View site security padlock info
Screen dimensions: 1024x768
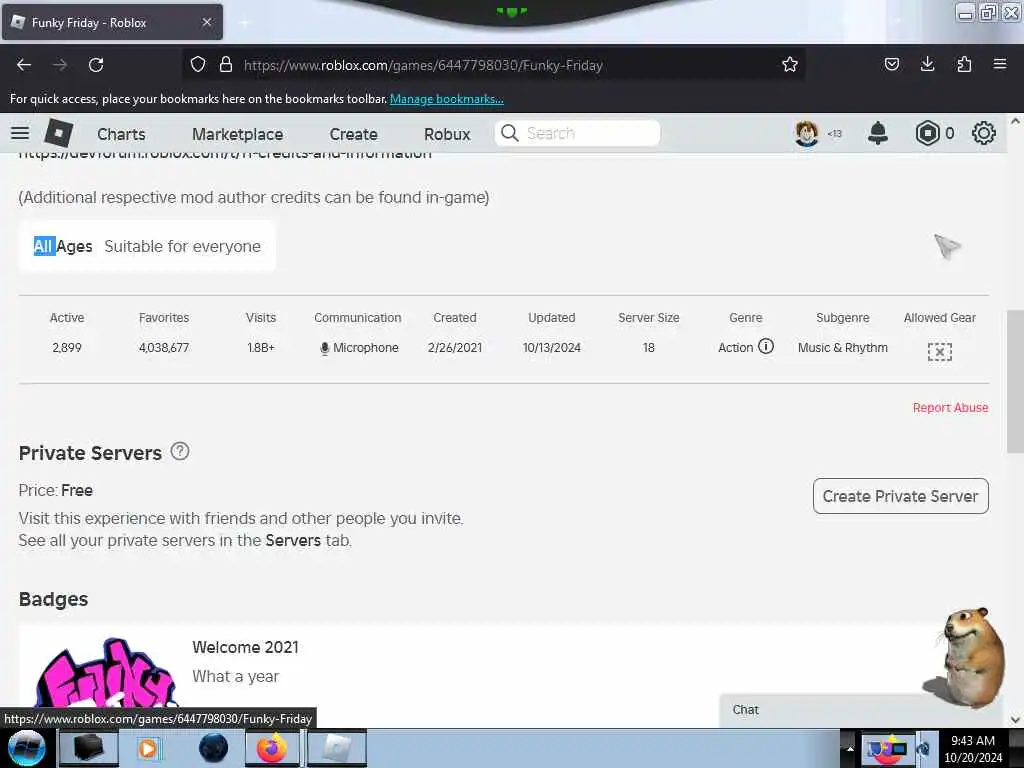click(x=226, y=64)
